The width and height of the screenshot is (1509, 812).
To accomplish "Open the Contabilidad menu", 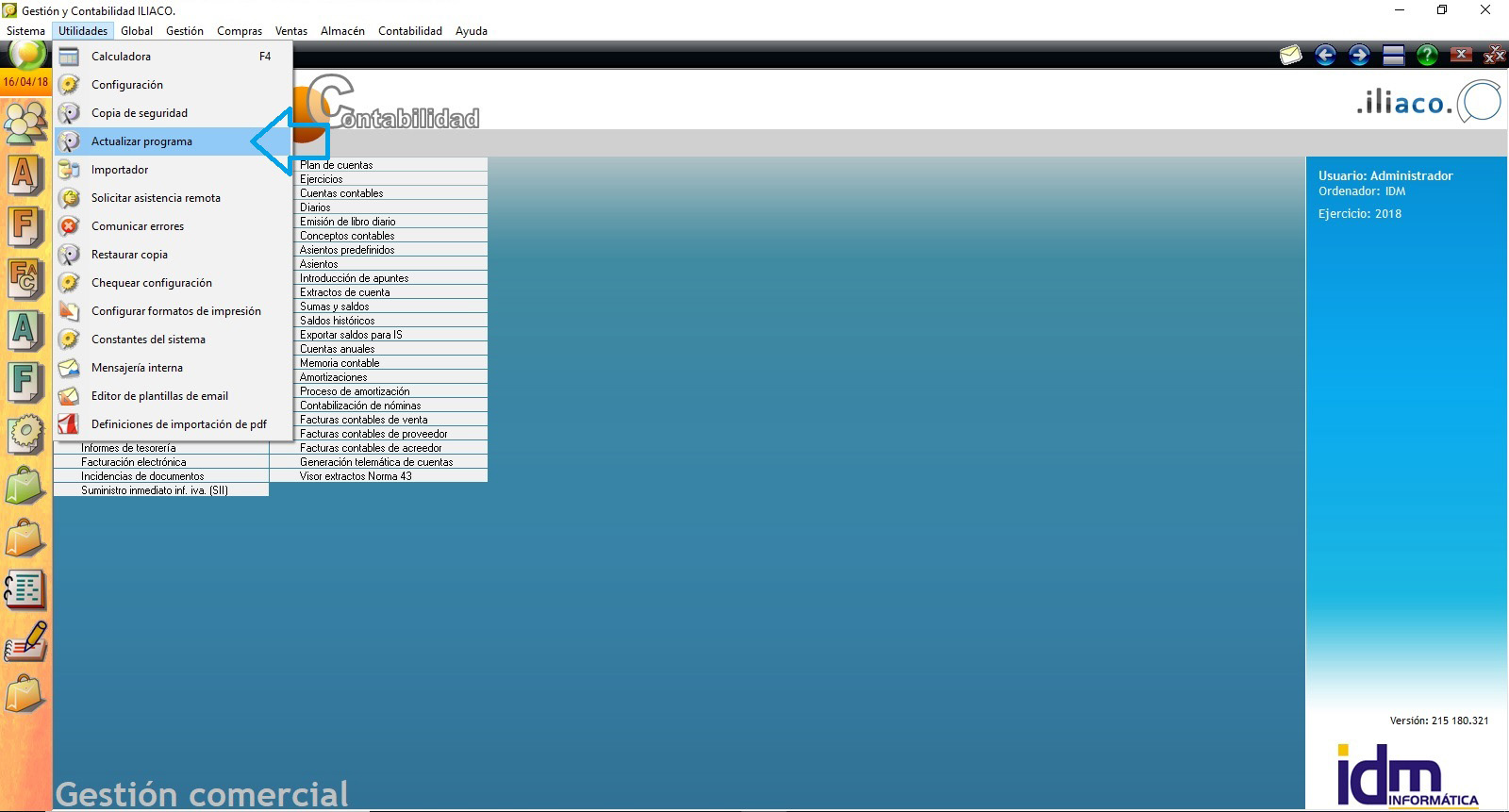I will [410, 31].
